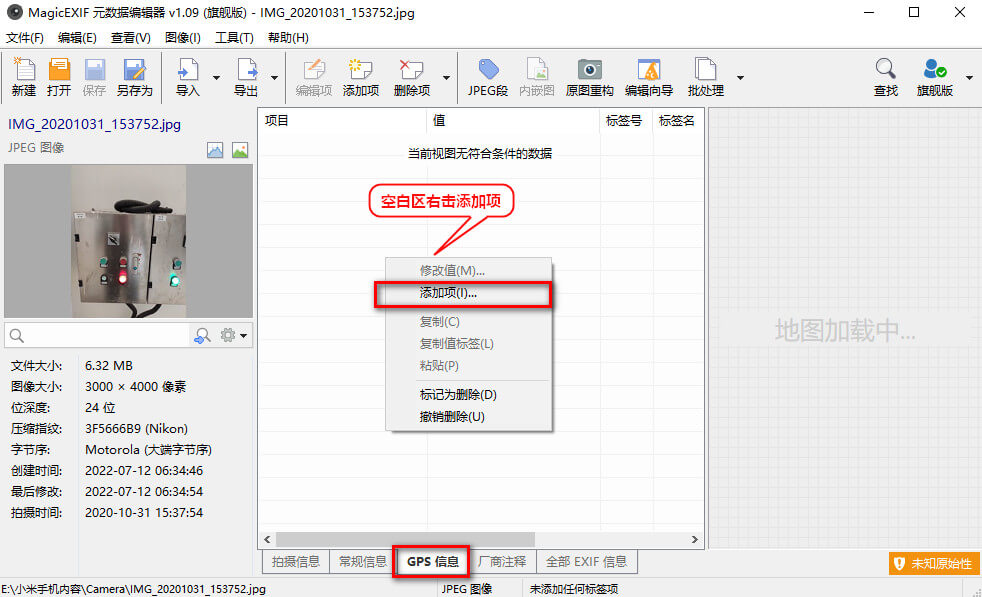Open the 删除项 dropdown arrow
Screen dimensions: 982x597
446,77
